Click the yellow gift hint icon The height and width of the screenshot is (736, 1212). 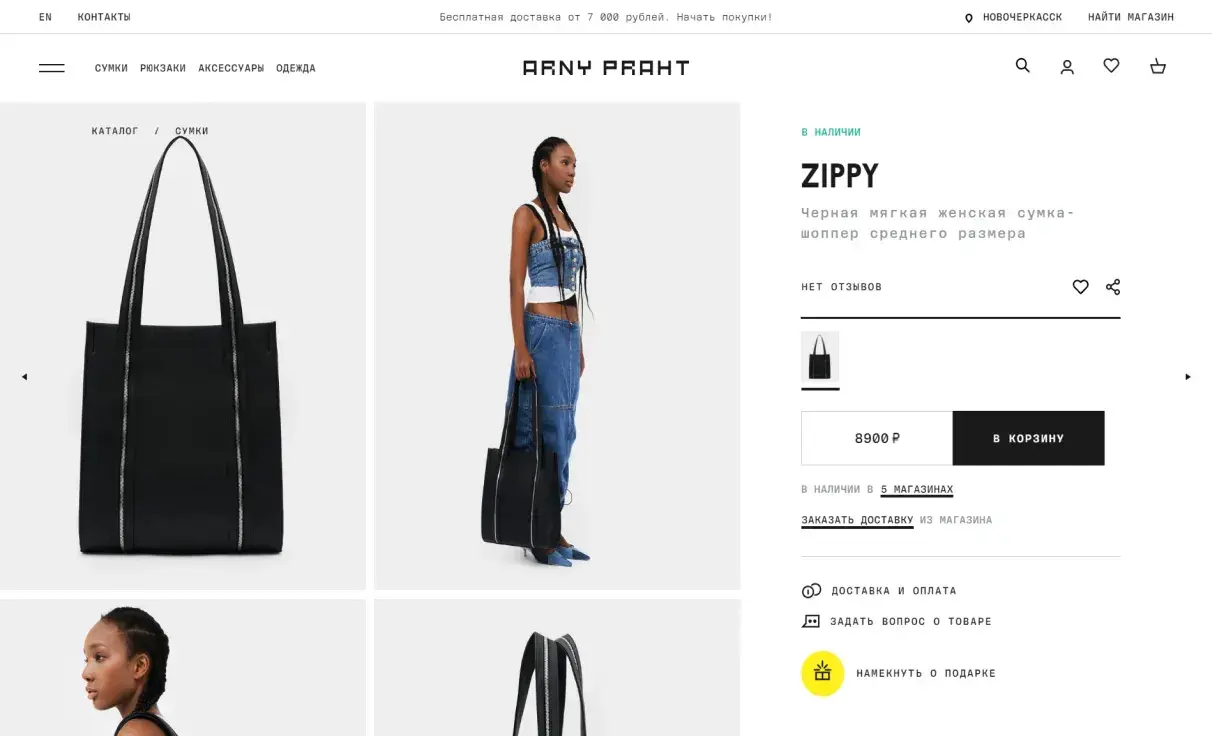[822, 673]
